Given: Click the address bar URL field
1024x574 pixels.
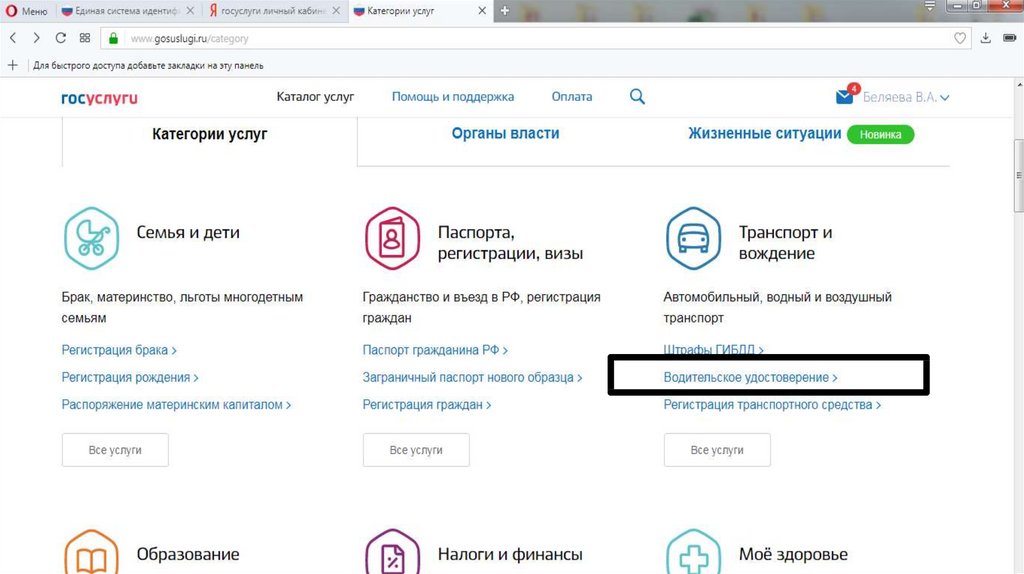Looking at the screenshot, I should 500,38.
